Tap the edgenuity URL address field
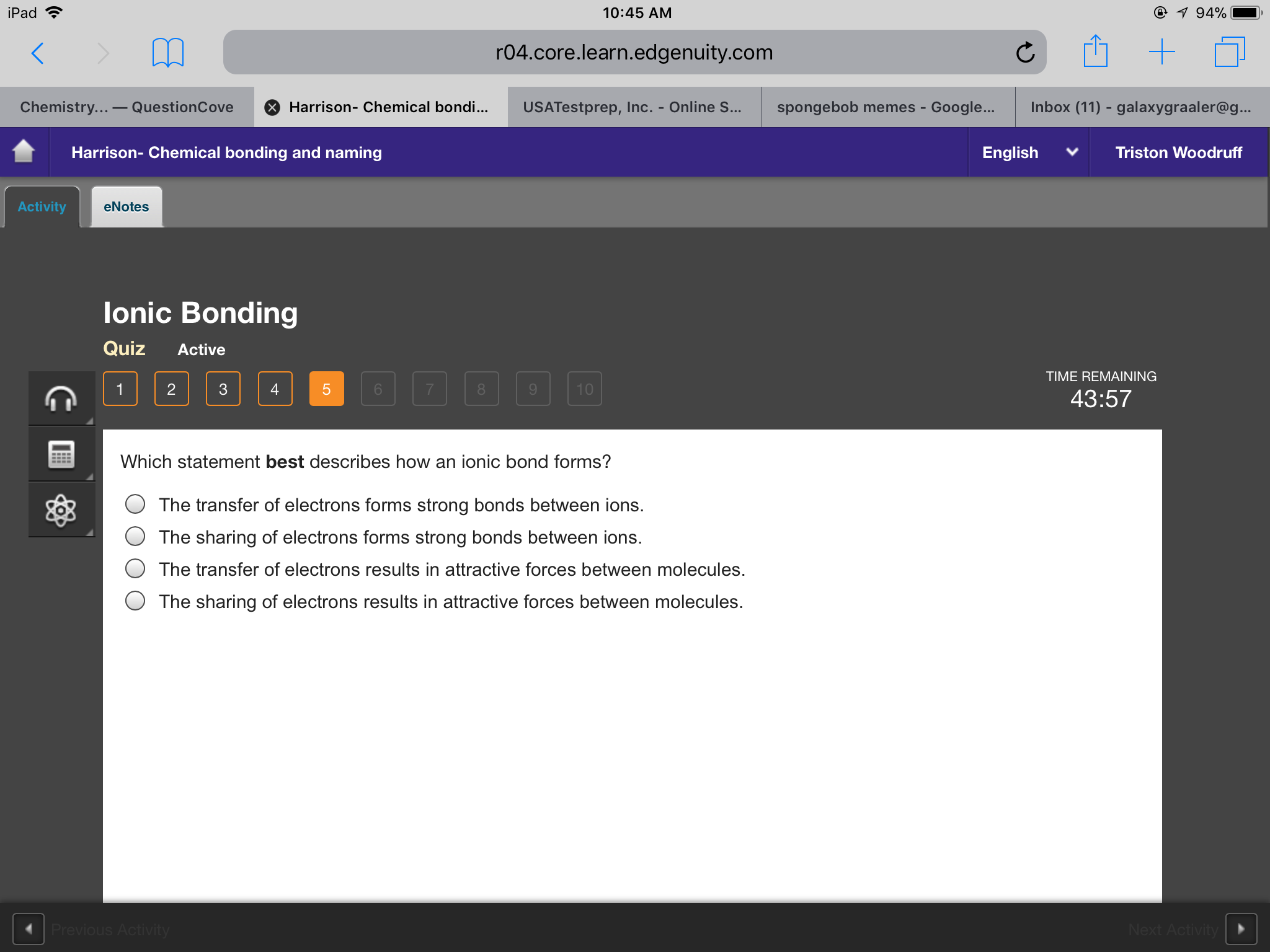Viewport: 1270px width, 952px height. coord(634,52)
